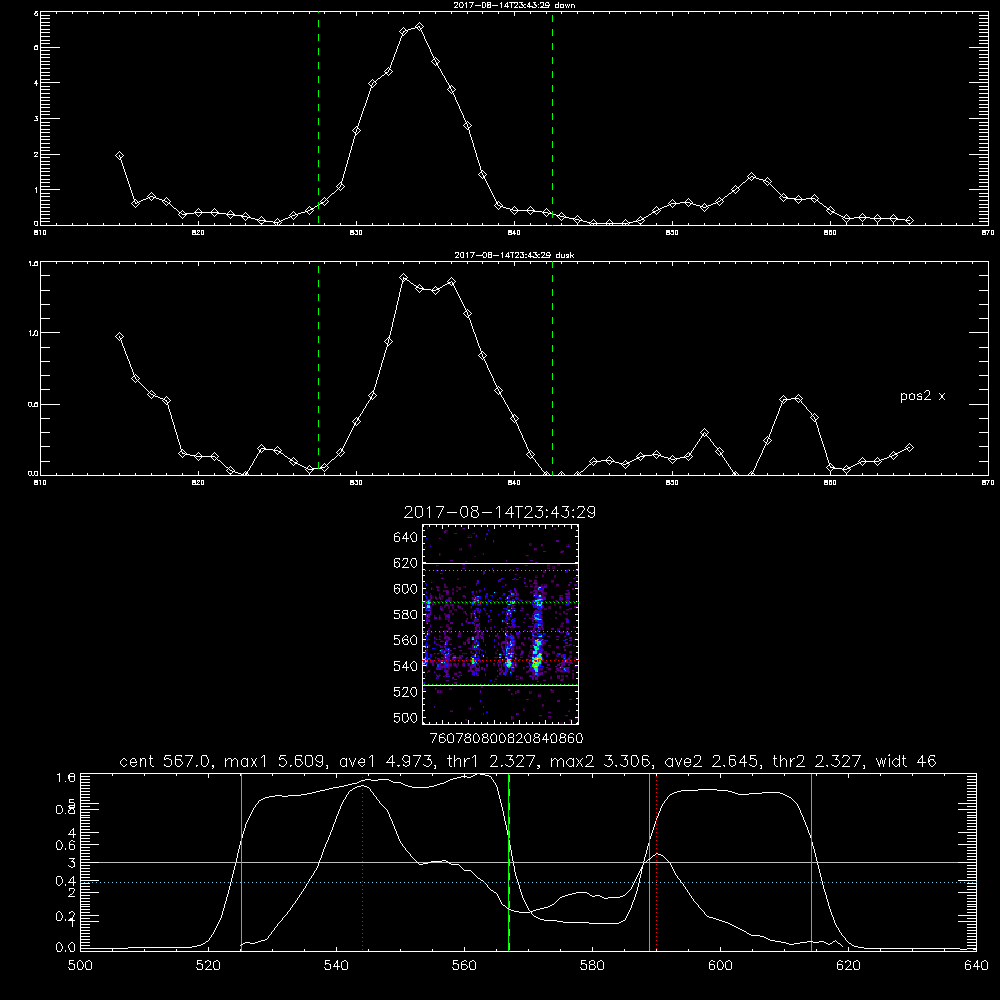The image size is (1000, 1000).
Task: Click the x-axis label '560' under bottom plot
Action: [464, 966]
